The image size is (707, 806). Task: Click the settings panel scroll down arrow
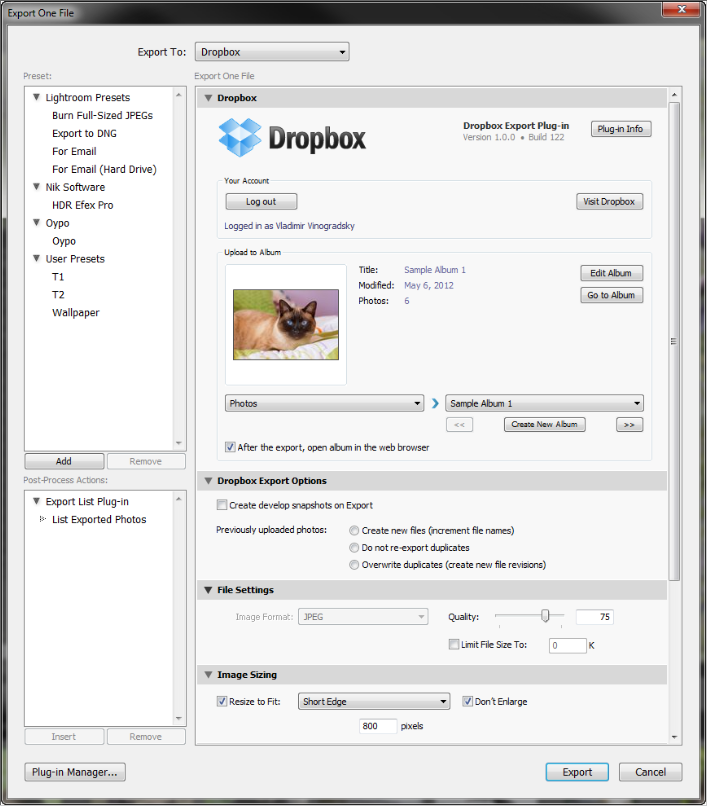(674, 737)
